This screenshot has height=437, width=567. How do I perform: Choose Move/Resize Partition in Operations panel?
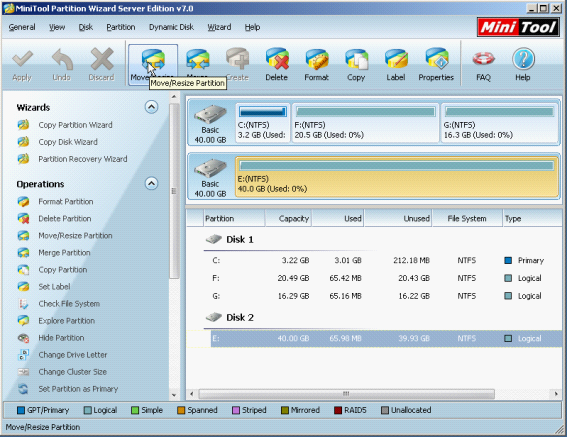coord(75,236)
